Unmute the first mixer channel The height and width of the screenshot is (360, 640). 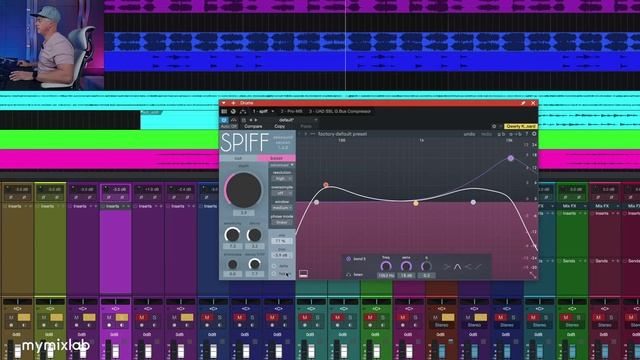[x=11, y=317]
